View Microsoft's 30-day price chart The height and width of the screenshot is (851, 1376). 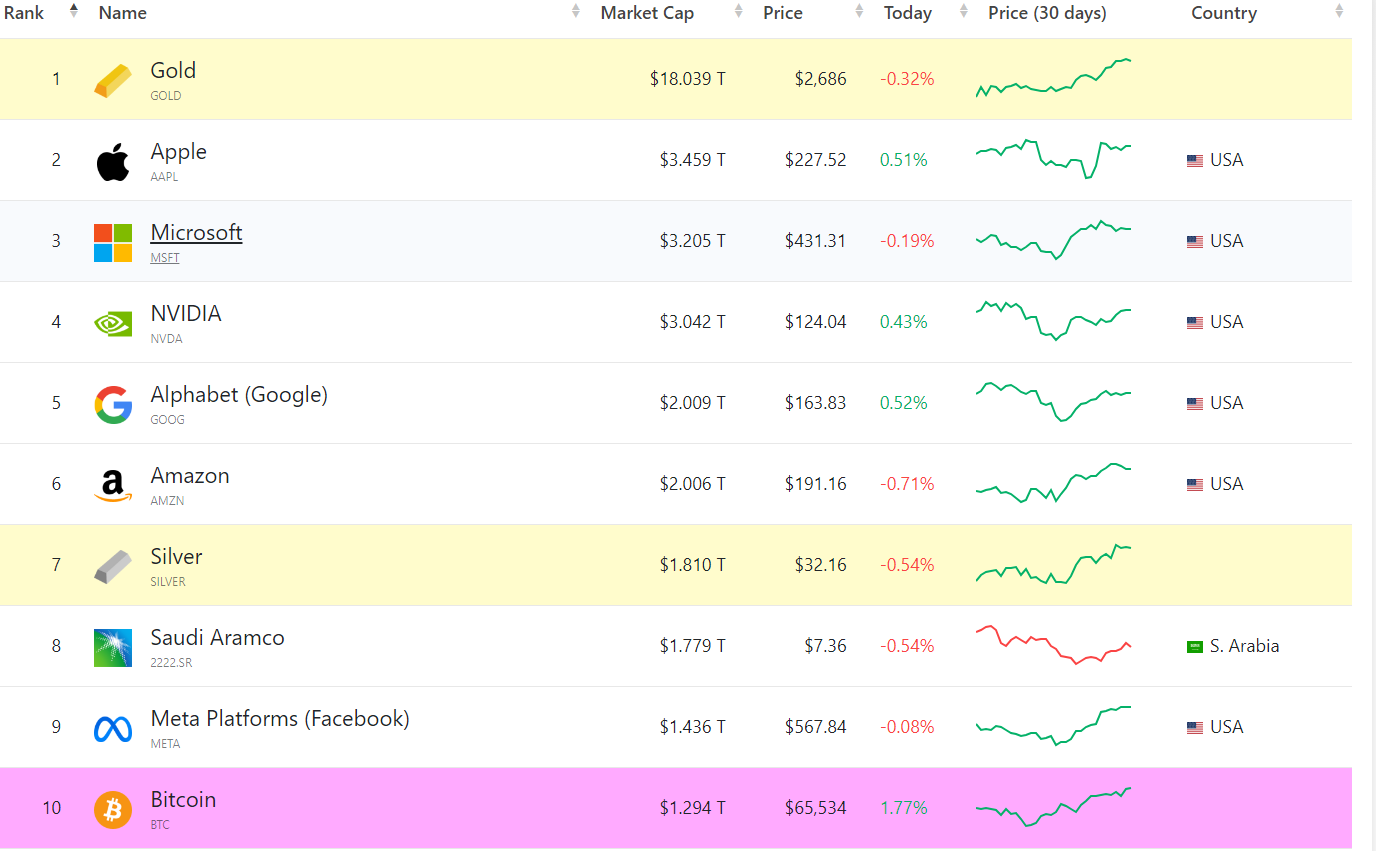coord(1053,240)
